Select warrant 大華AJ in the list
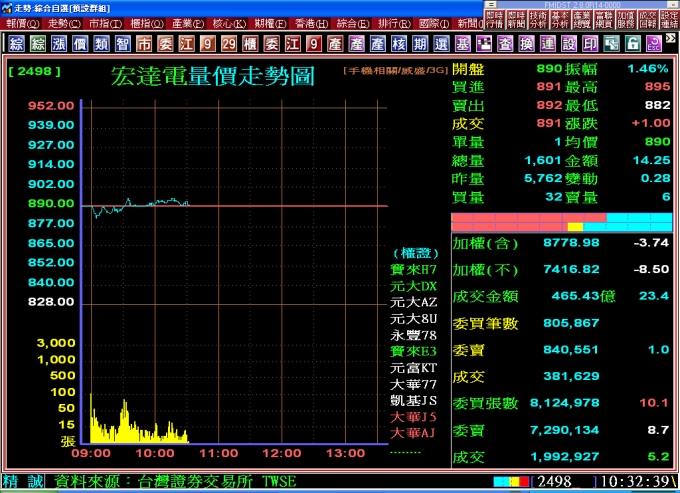The image size is (680, 493). [413, 433]
